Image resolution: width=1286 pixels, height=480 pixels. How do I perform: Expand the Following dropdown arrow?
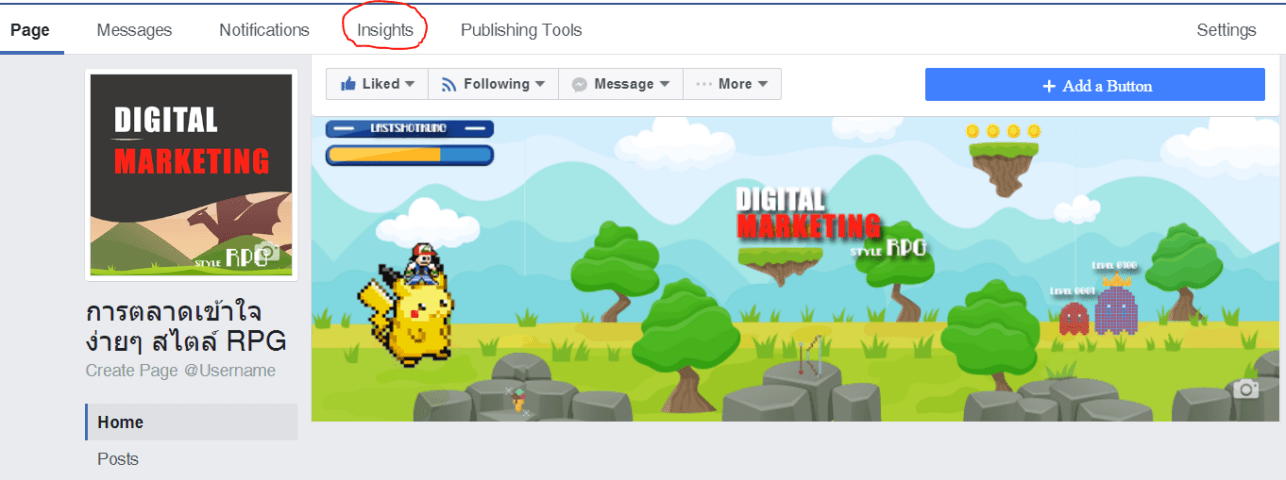point(540,85)
